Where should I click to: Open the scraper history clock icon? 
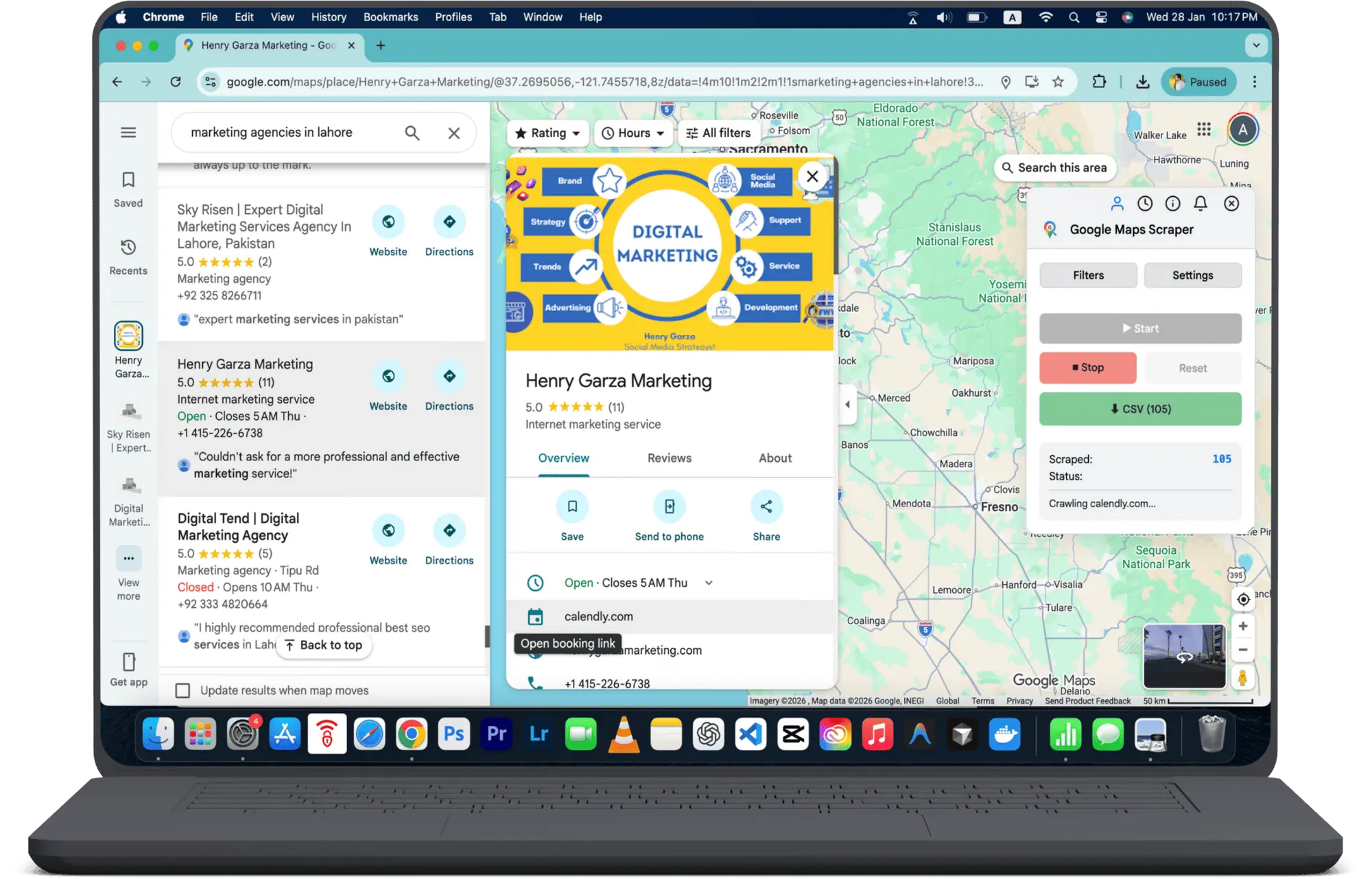pos(1145,204)
